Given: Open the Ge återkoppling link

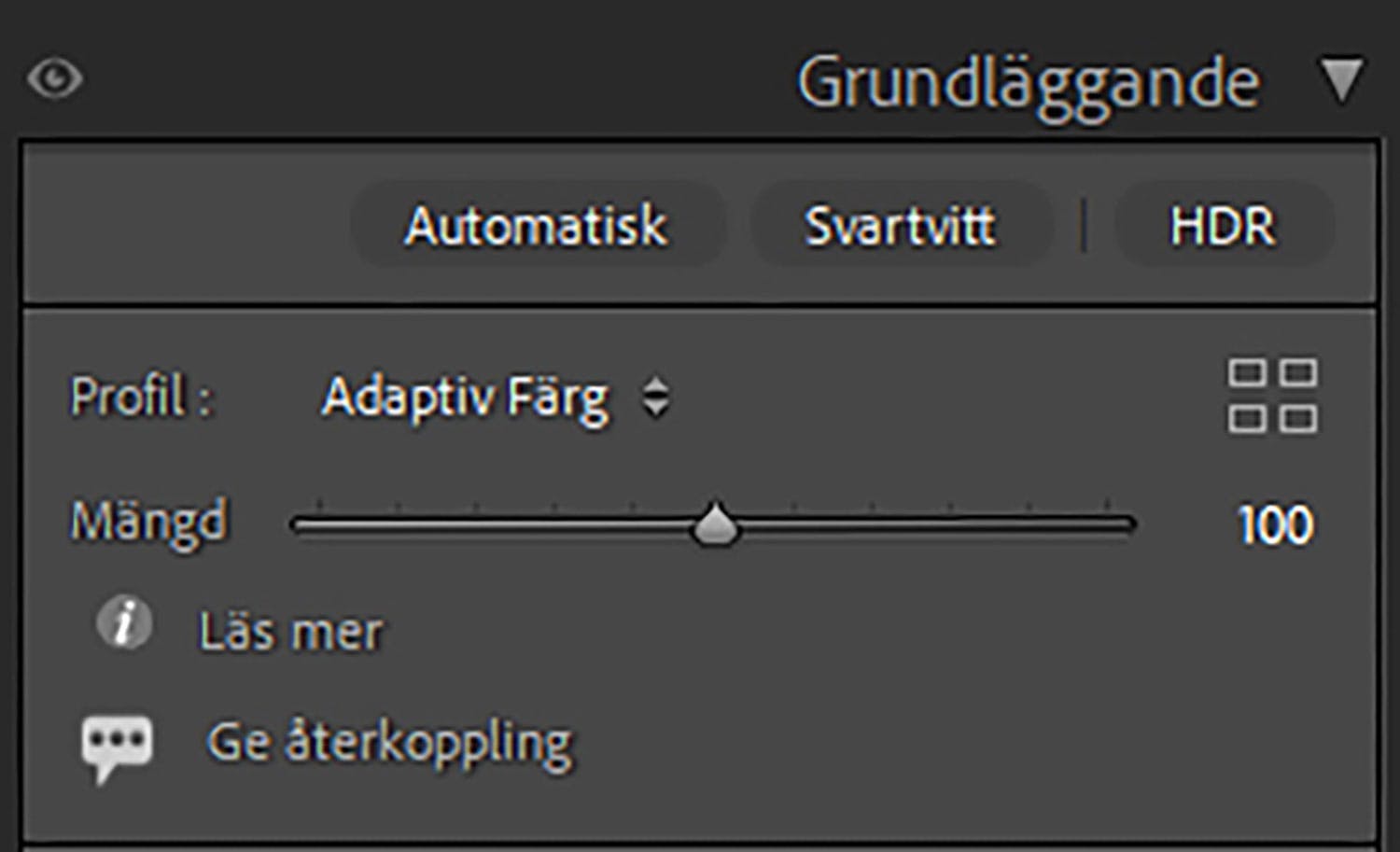Looking at the screenshot, I should [389, 744].
